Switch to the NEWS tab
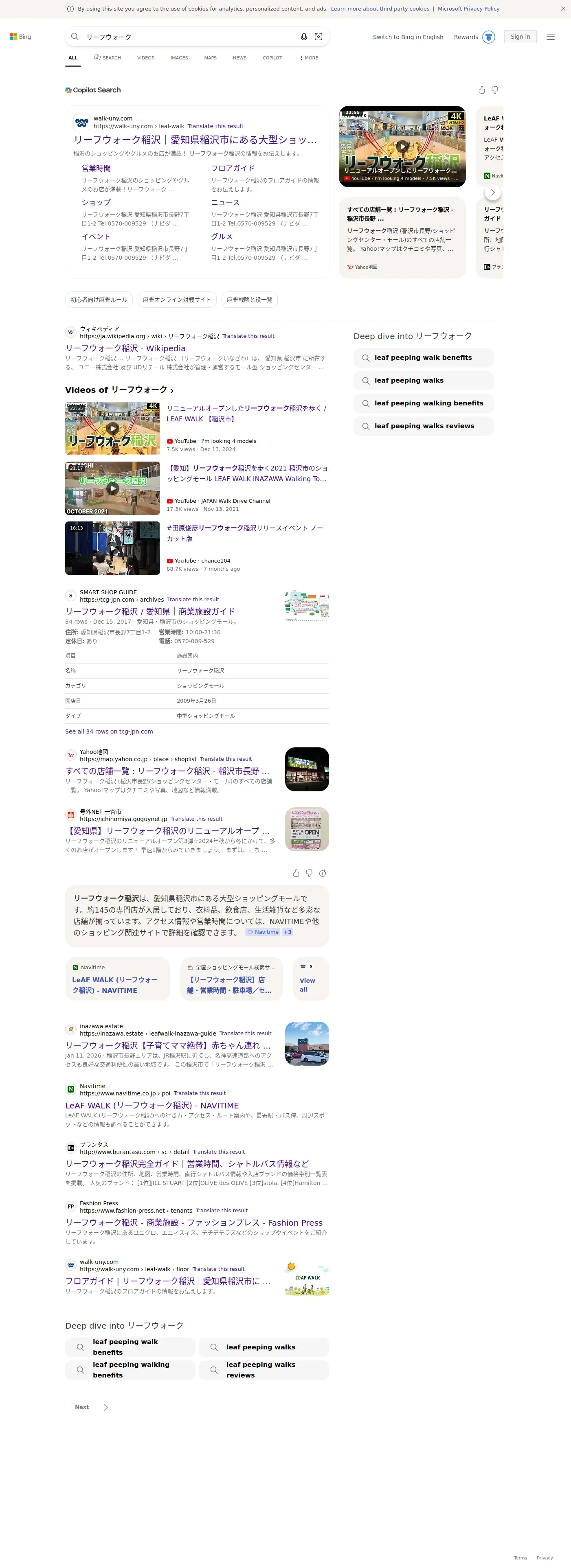 (x=240, y=58)
